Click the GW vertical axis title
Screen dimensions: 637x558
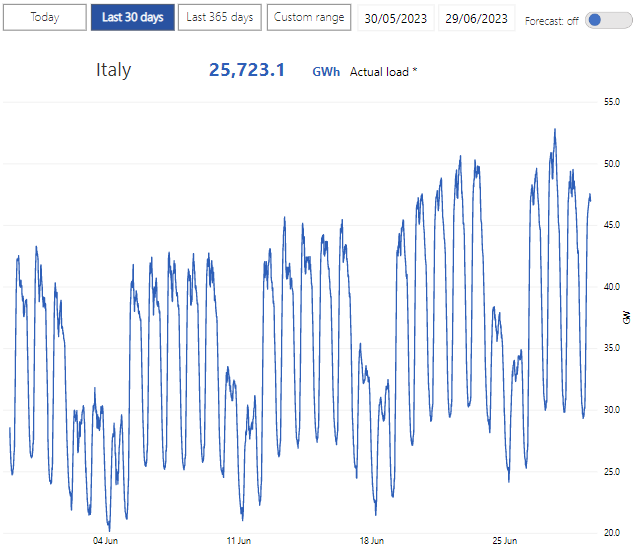pyautogui.click(x=627, y=317)
